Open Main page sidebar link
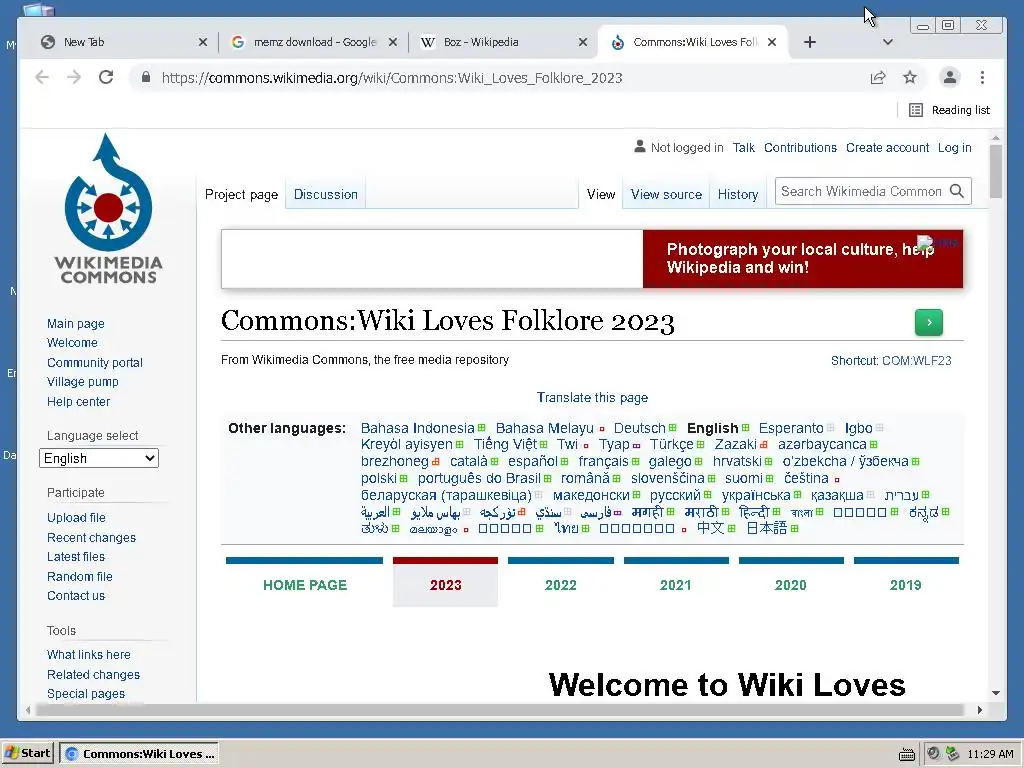 click(x=76, y=323)
